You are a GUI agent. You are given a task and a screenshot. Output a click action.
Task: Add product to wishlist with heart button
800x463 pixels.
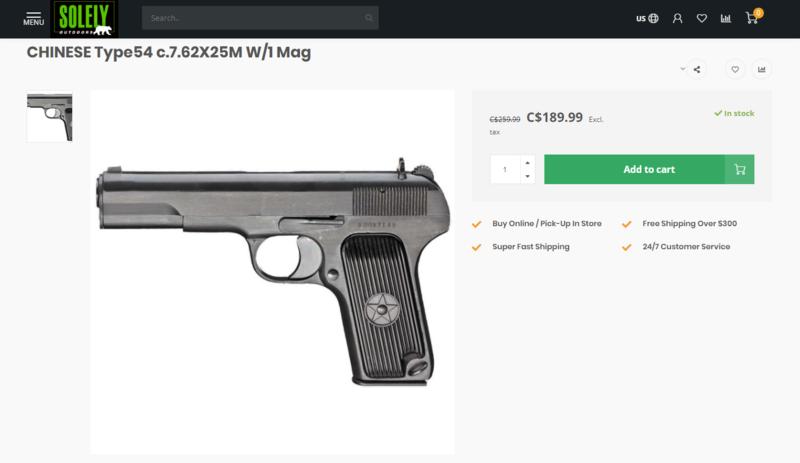(735, 70)
